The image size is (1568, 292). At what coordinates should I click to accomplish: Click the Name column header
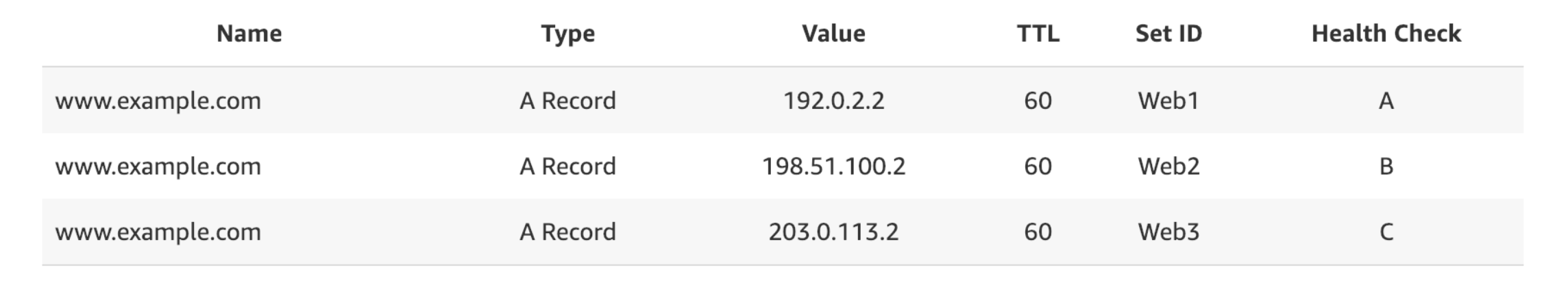[x=249, y=34]
